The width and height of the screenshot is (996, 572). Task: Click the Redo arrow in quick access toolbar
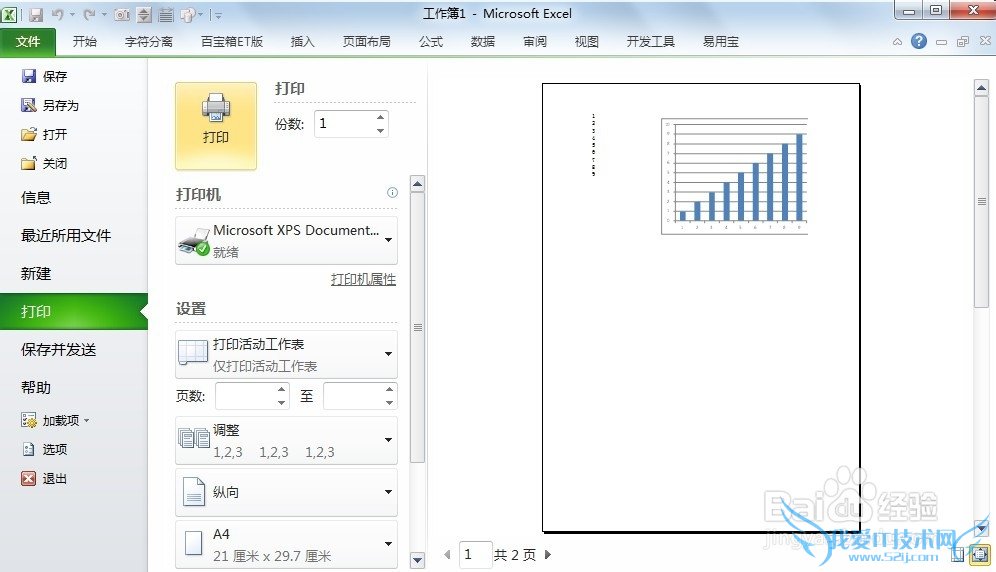coord(89,14)
